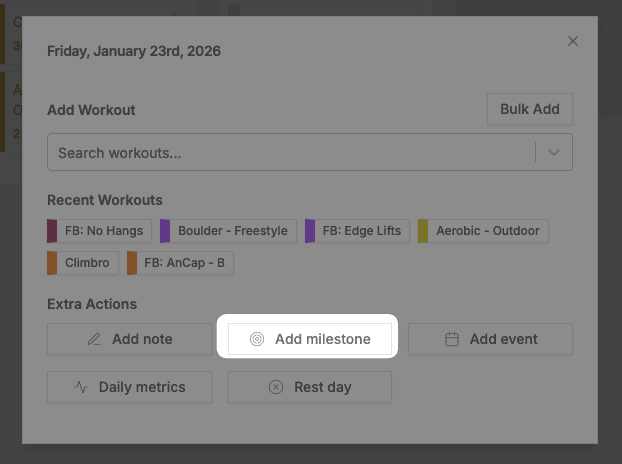Choose Boulder - Freestyle workout

click(232, 231)
